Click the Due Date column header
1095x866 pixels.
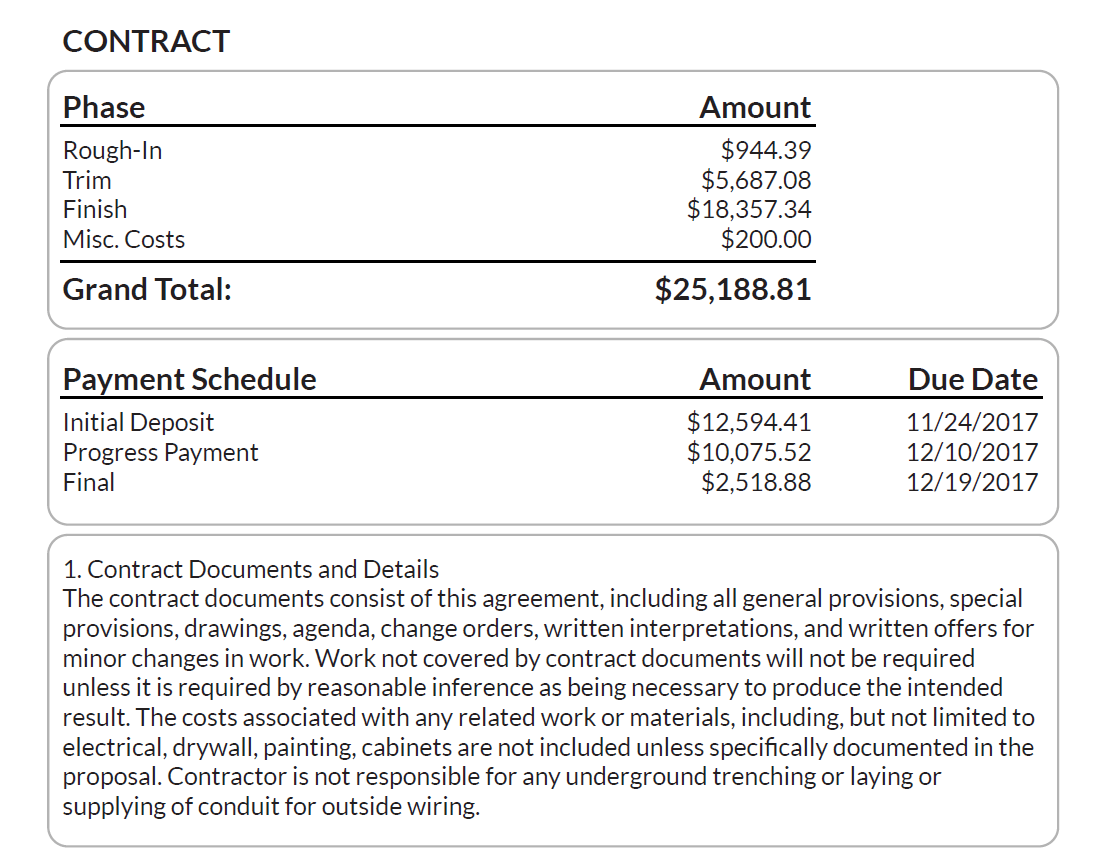point(973,380)
